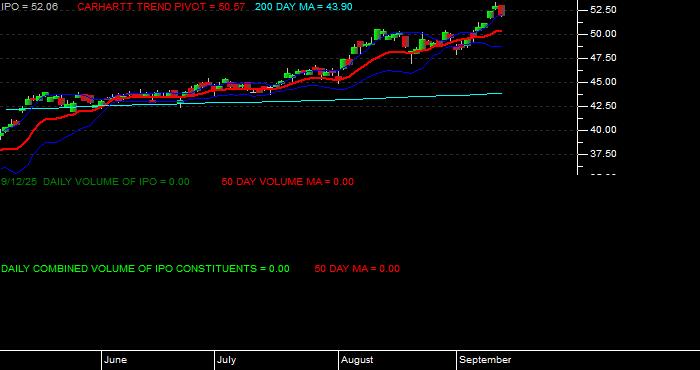Click the latest red candlestick near 52.50

tap(501, 11)
